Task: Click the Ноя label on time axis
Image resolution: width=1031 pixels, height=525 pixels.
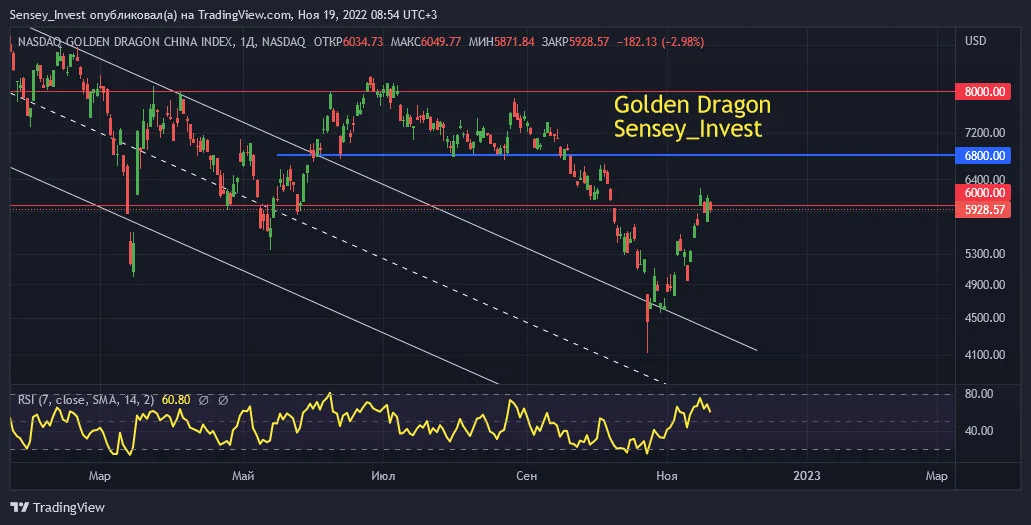Action: [x=667, y=476]
